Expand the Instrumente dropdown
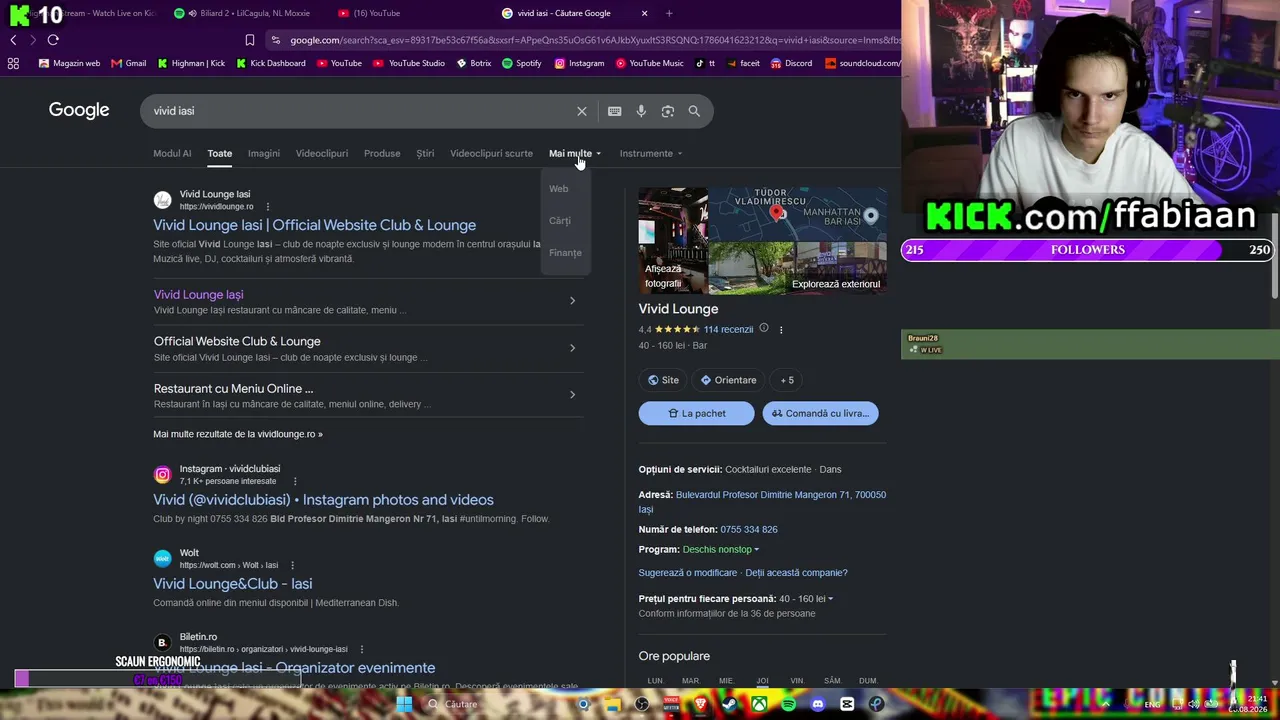Viewport: 1280px width, 720px height. (651, 153)
